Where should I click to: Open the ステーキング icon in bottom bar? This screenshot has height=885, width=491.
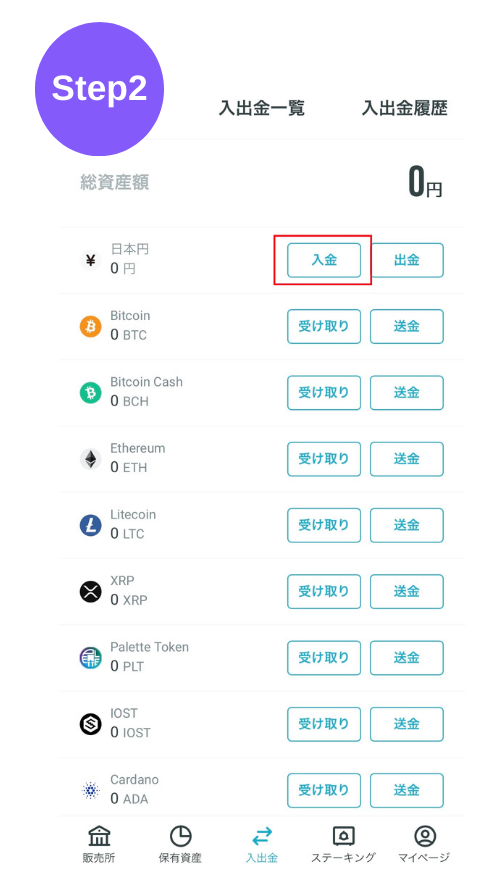[343, 836]
